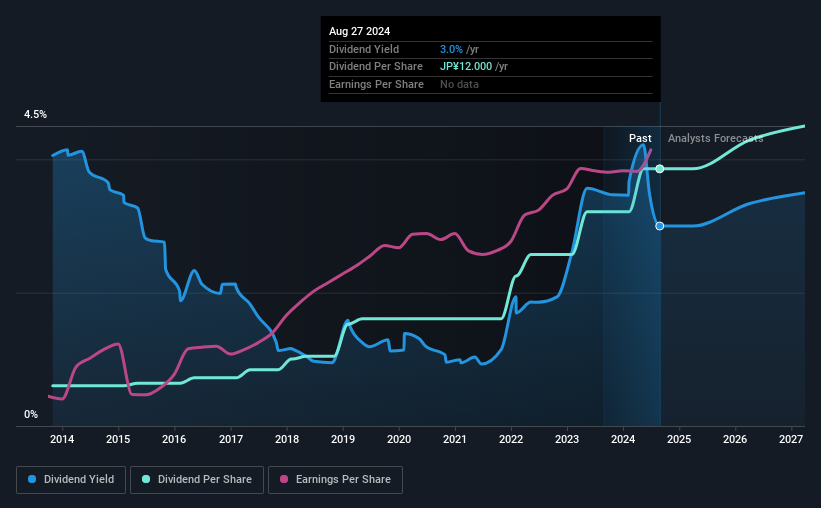Click the JP¥12.000 dividend per share value
This screenshot has width=821, height=508.
click(x=466, y=67)
